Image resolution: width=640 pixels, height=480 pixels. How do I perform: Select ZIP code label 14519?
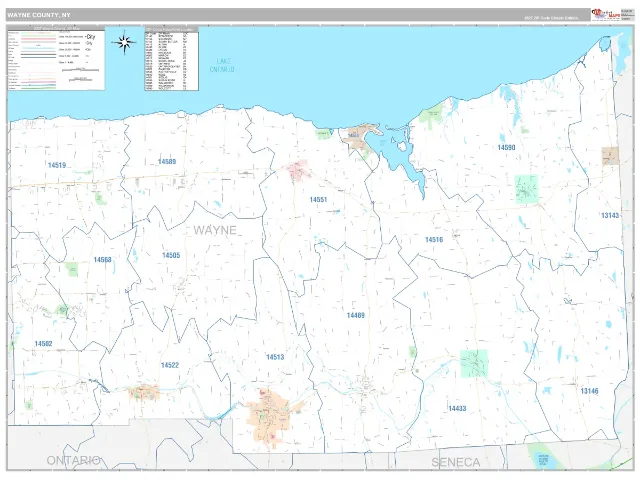[57, 165]
